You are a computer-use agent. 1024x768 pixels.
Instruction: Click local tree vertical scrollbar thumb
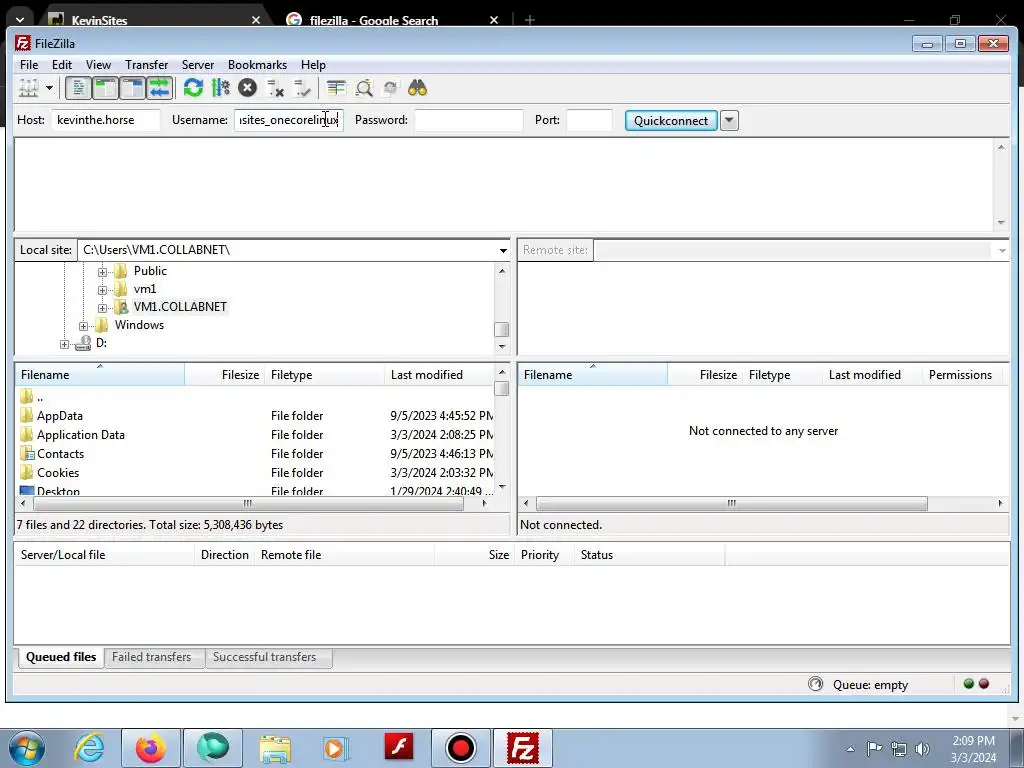pos(502,329)
